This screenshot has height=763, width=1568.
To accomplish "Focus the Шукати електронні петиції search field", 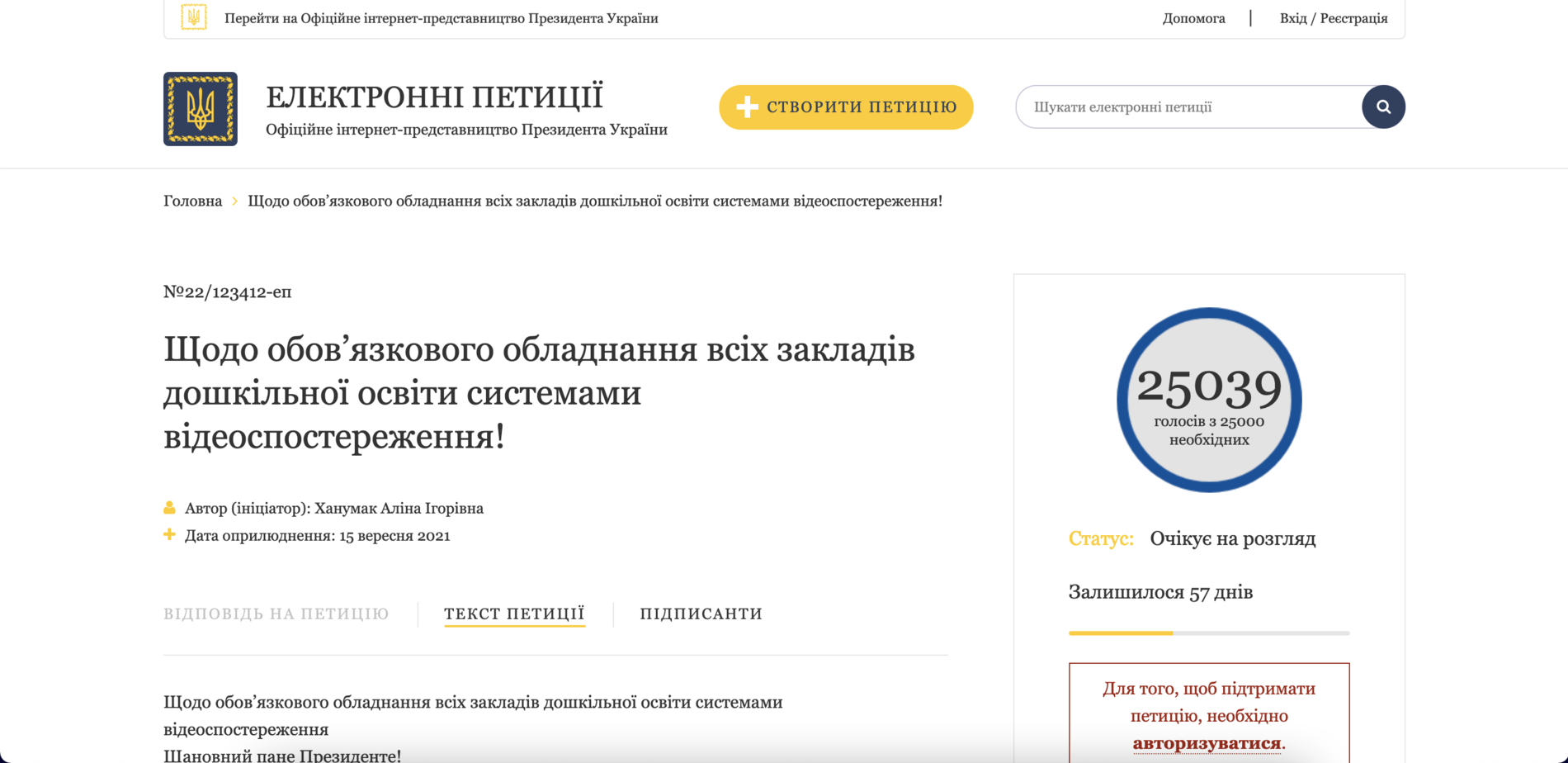I will (x=1189, y=107).
